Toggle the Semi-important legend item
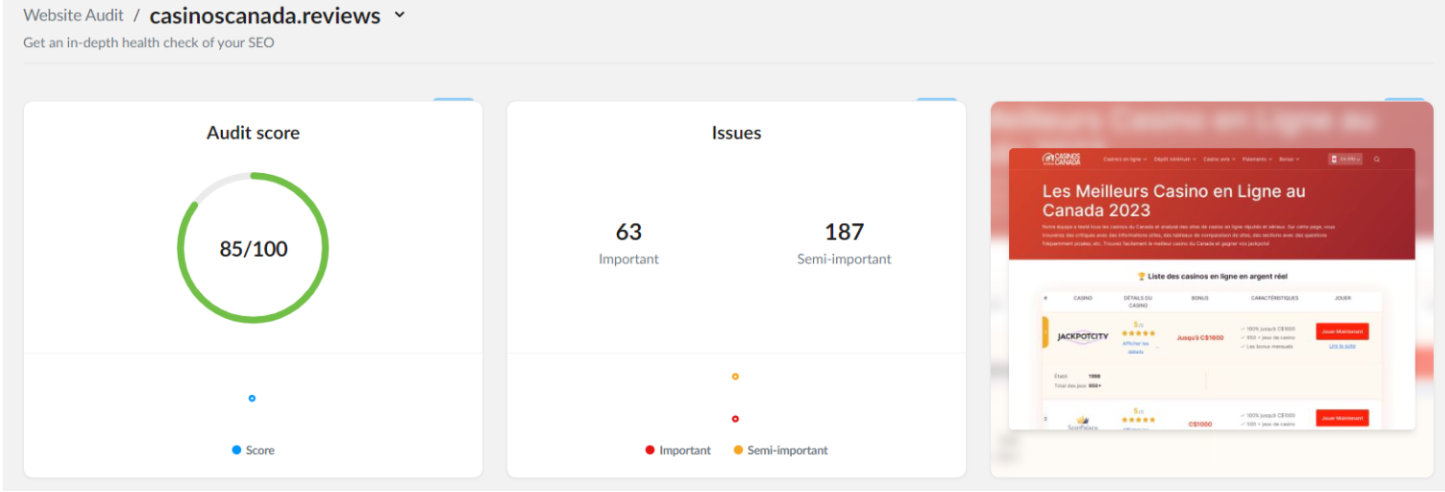The image size is (1445, 492). pos(781,450)
